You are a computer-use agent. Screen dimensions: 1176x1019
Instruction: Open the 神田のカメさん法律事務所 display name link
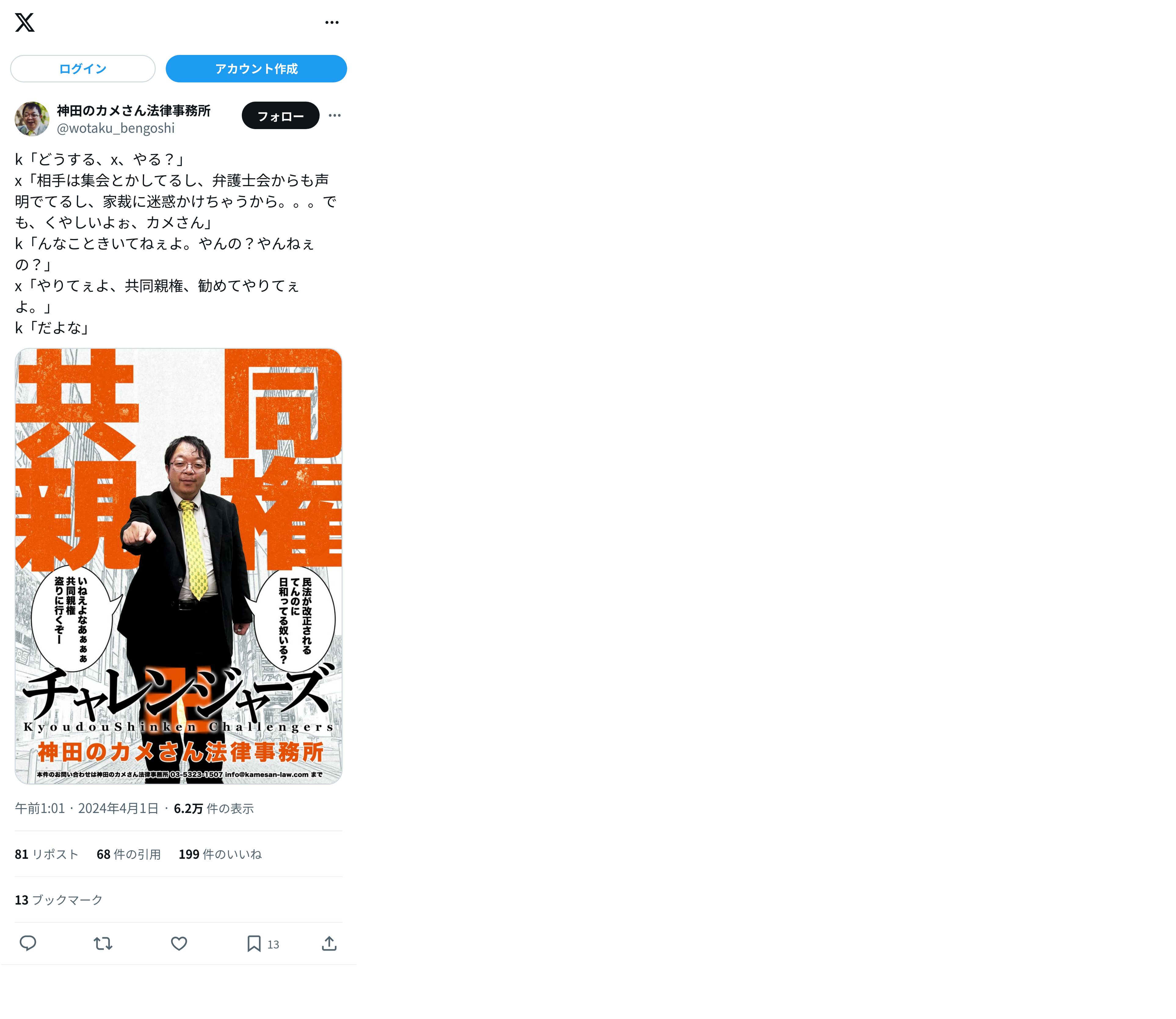(134, 110)
